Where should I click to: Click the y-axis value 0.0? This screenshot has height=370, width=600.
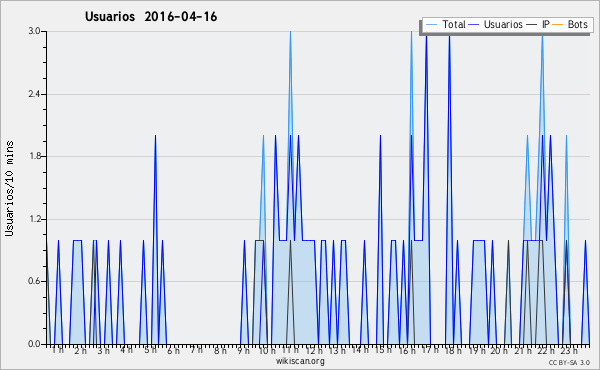point(35,344)
